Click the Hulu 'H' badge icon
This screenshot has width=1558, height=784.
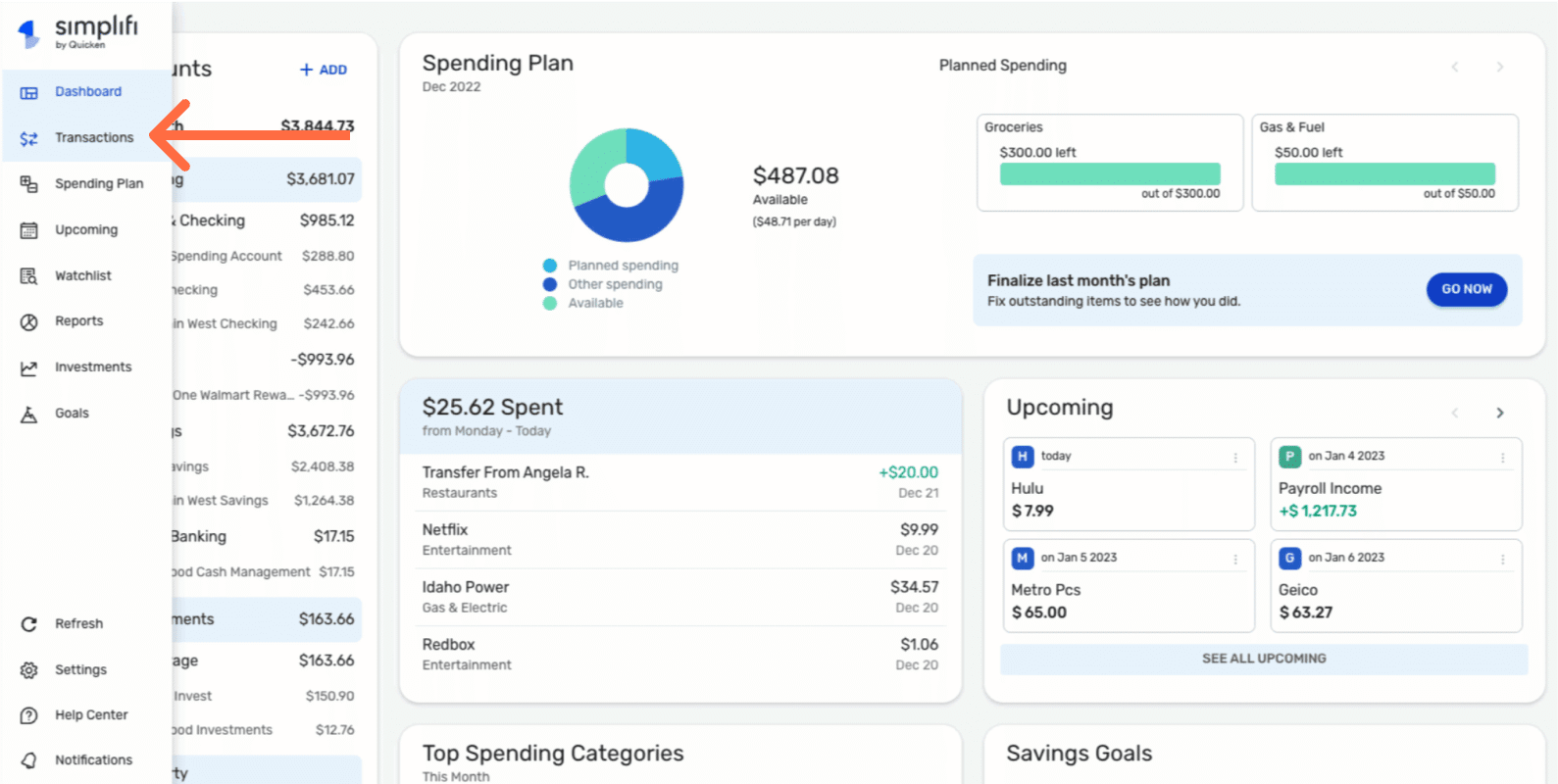[1023, 456]
